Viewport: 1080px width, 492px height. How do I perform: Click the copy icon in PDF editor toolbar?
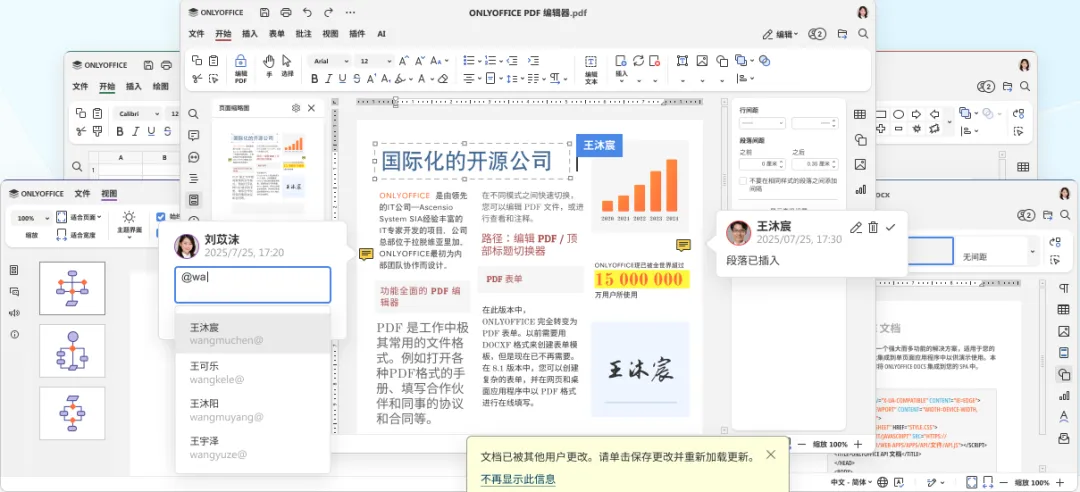197,61
